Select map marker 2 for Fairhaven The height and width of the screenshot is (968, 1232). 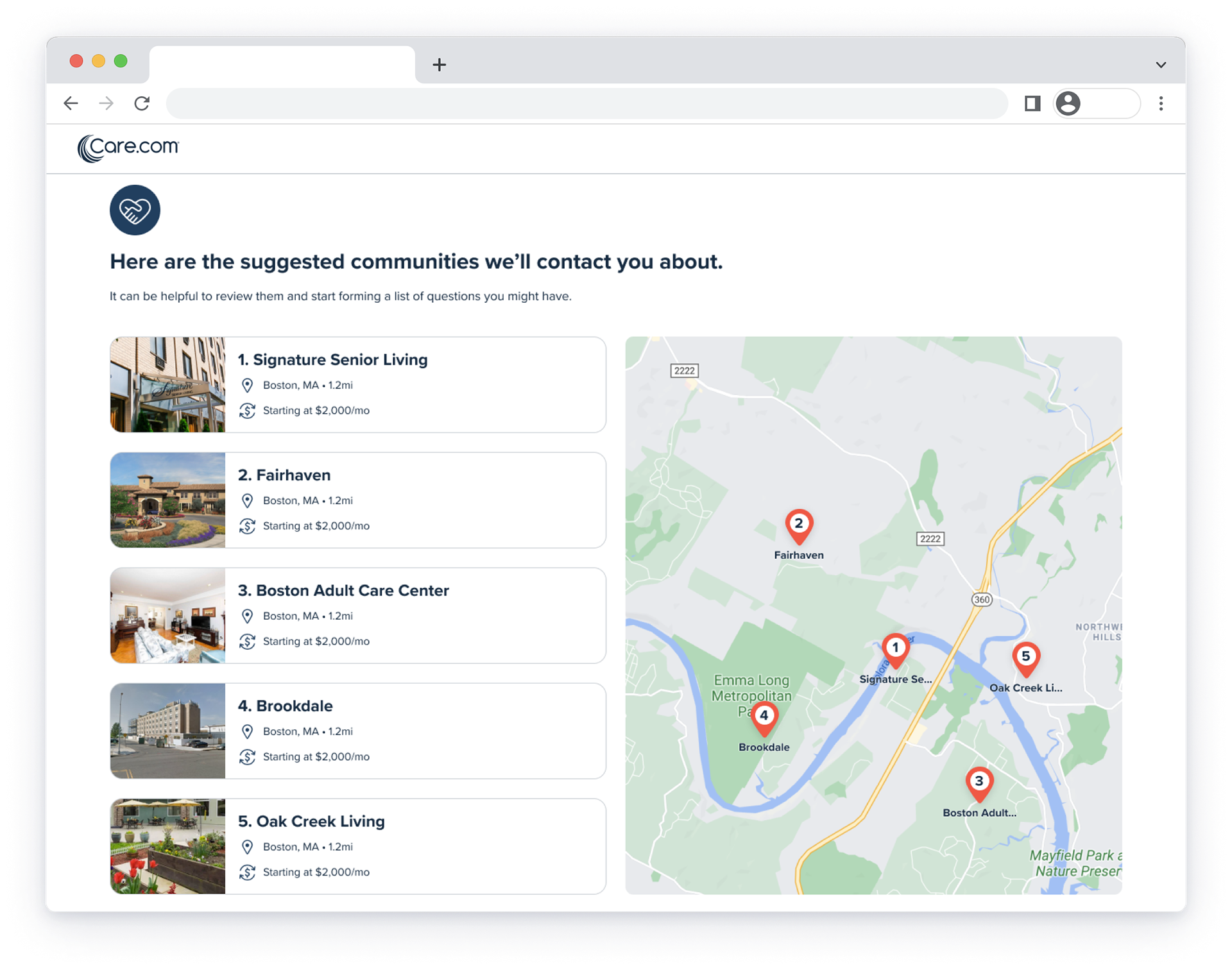click(x=799, y=526)
